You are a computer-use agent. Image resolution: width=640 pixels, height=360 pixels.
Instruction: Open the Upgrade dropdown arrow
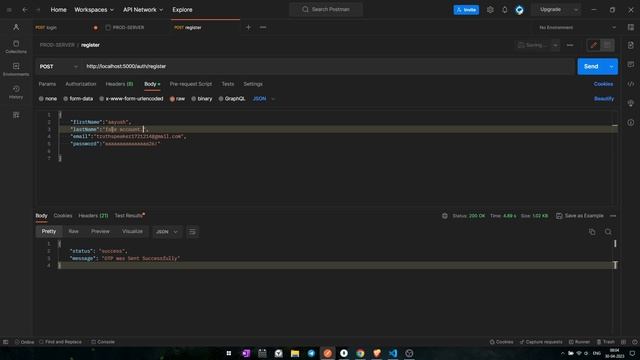pyautogui.click(x=576, y=9)
